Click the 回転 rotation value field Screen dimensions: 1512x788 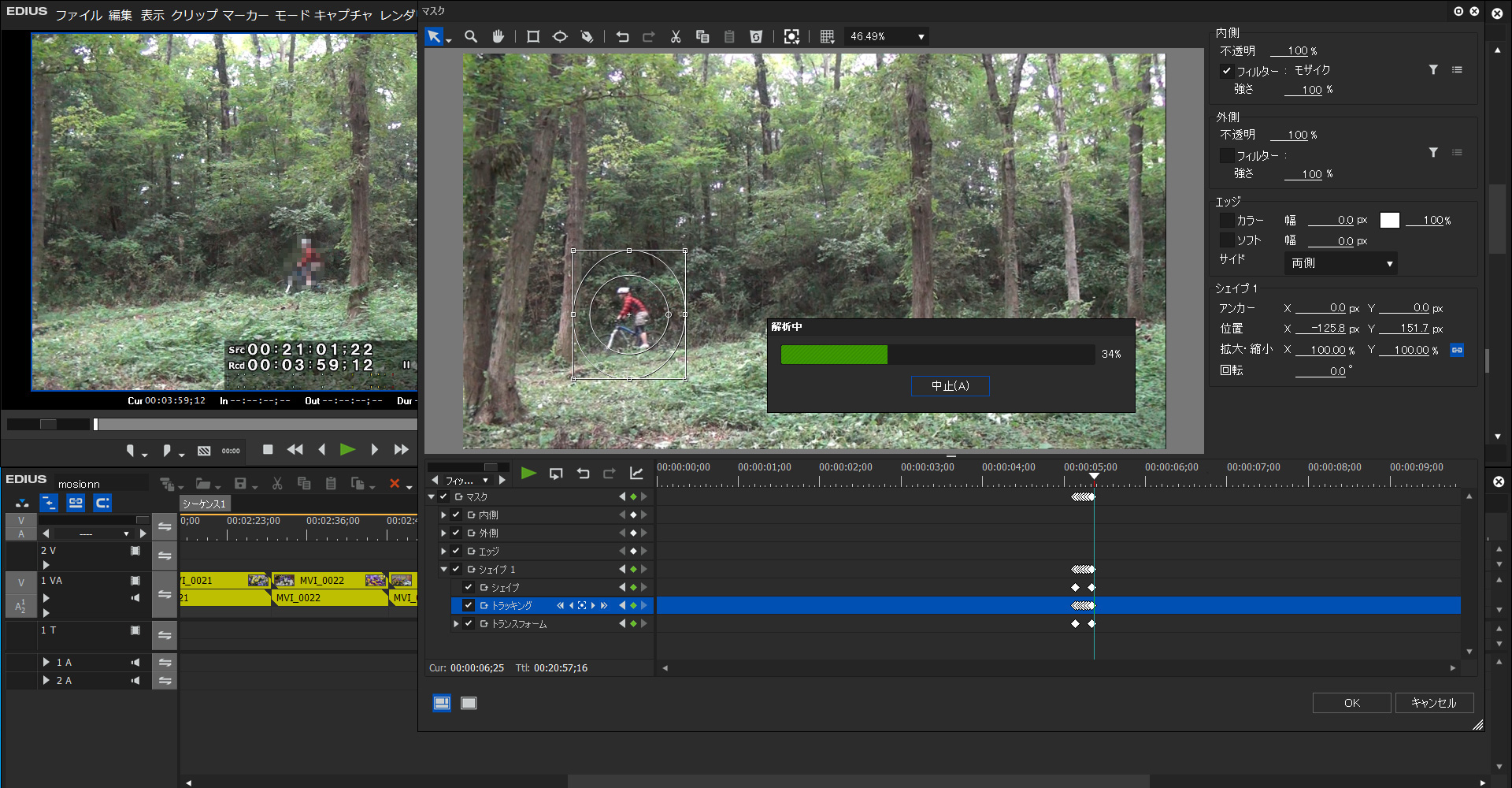(1321, 371)
